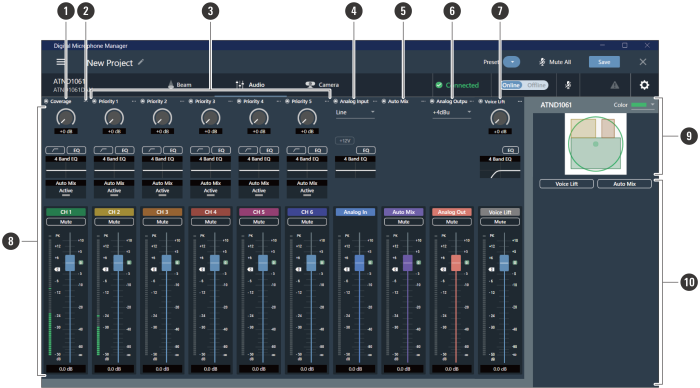Click the pencil icon to rename New Project
This screenshot has width=700, height=388.
pyautogui.click(x=141, y=62)
